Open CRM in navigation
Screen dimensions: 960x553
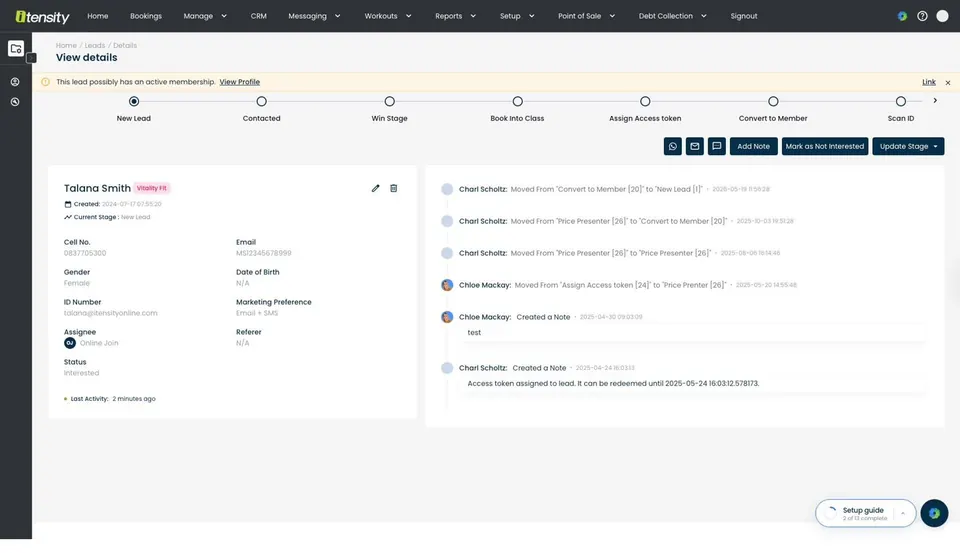258,16
